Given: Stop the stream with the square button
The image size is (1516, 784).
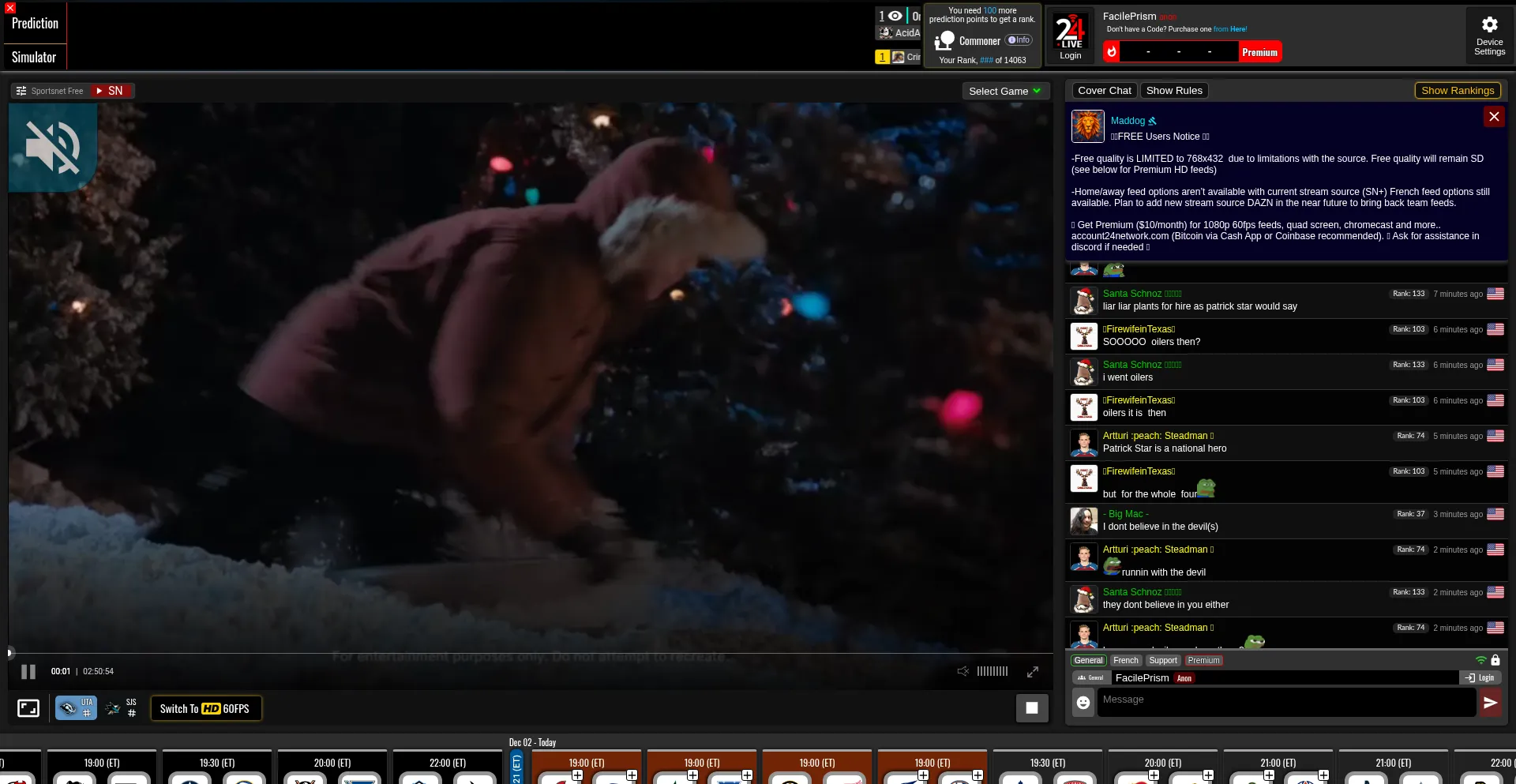Looking at the screenshot, I should [1032, 708].
